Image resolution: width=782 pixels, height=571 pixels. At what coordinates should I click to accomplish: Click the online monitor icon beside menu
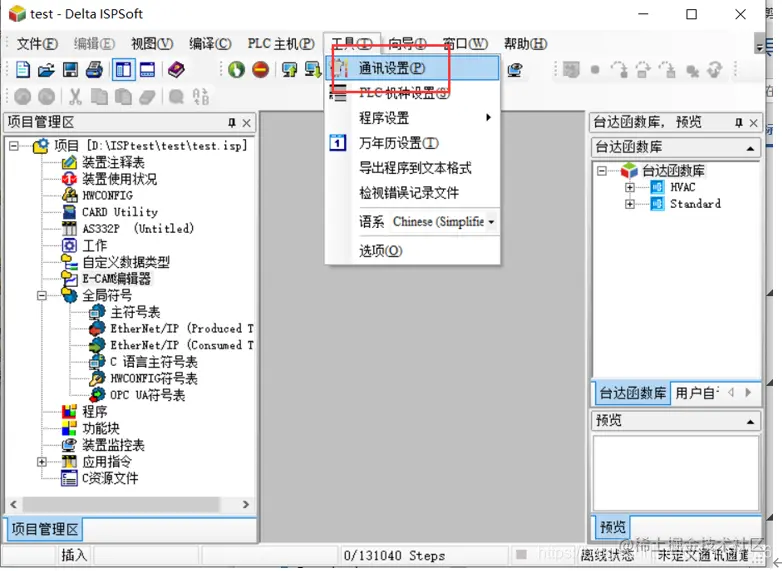coord(515,70)
